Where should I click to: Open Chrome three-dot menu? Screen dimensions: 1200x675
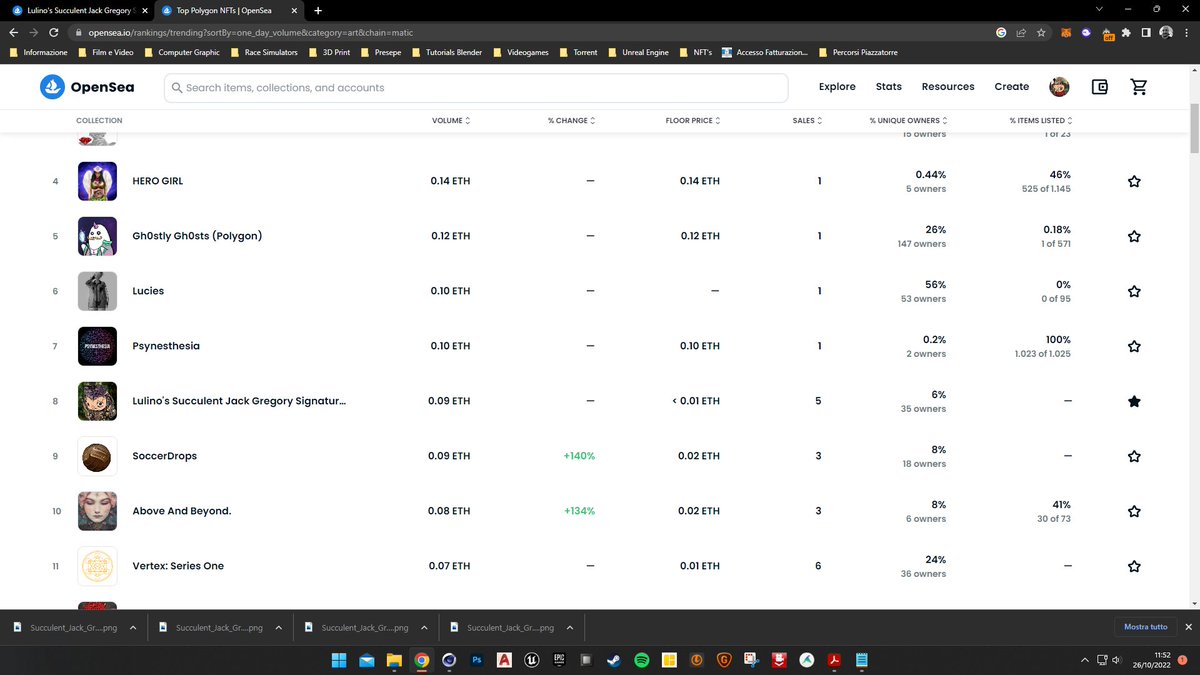coord(1186,32)
